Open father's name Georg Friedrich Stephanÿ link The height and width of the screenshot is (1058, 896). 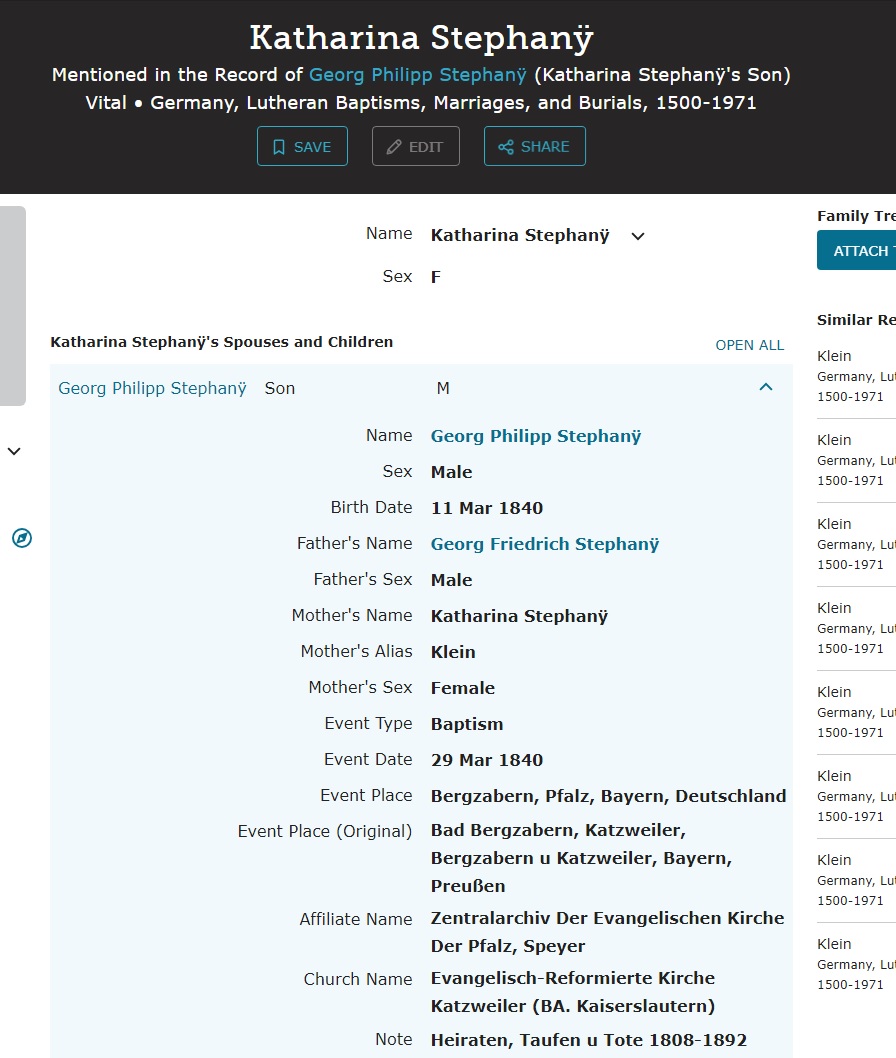tap(544, 544)
